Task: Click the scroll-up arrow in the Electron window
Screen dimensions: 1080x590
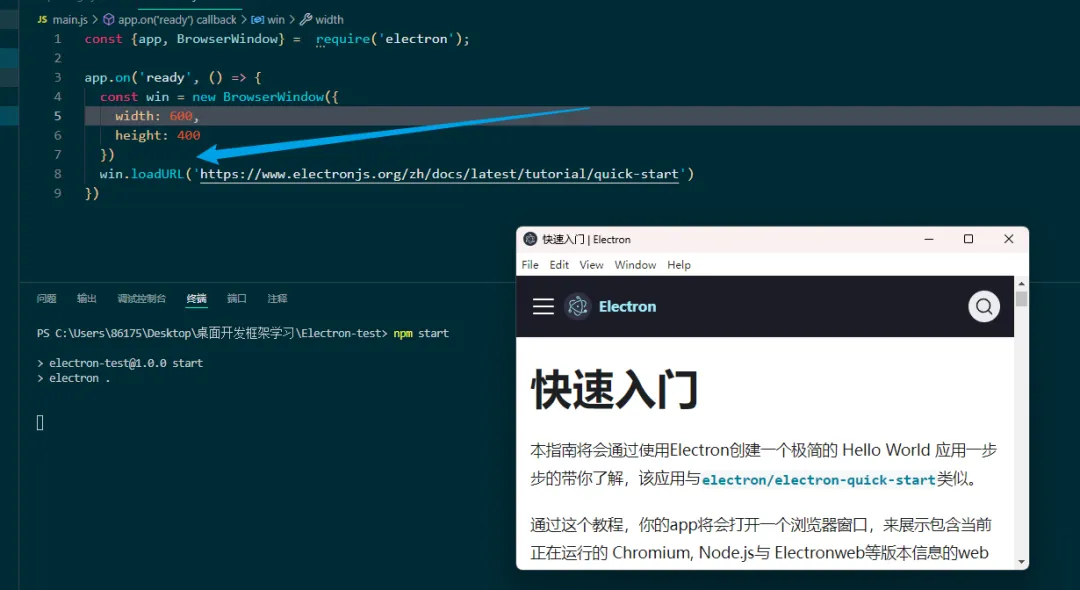Action: 1021,283
